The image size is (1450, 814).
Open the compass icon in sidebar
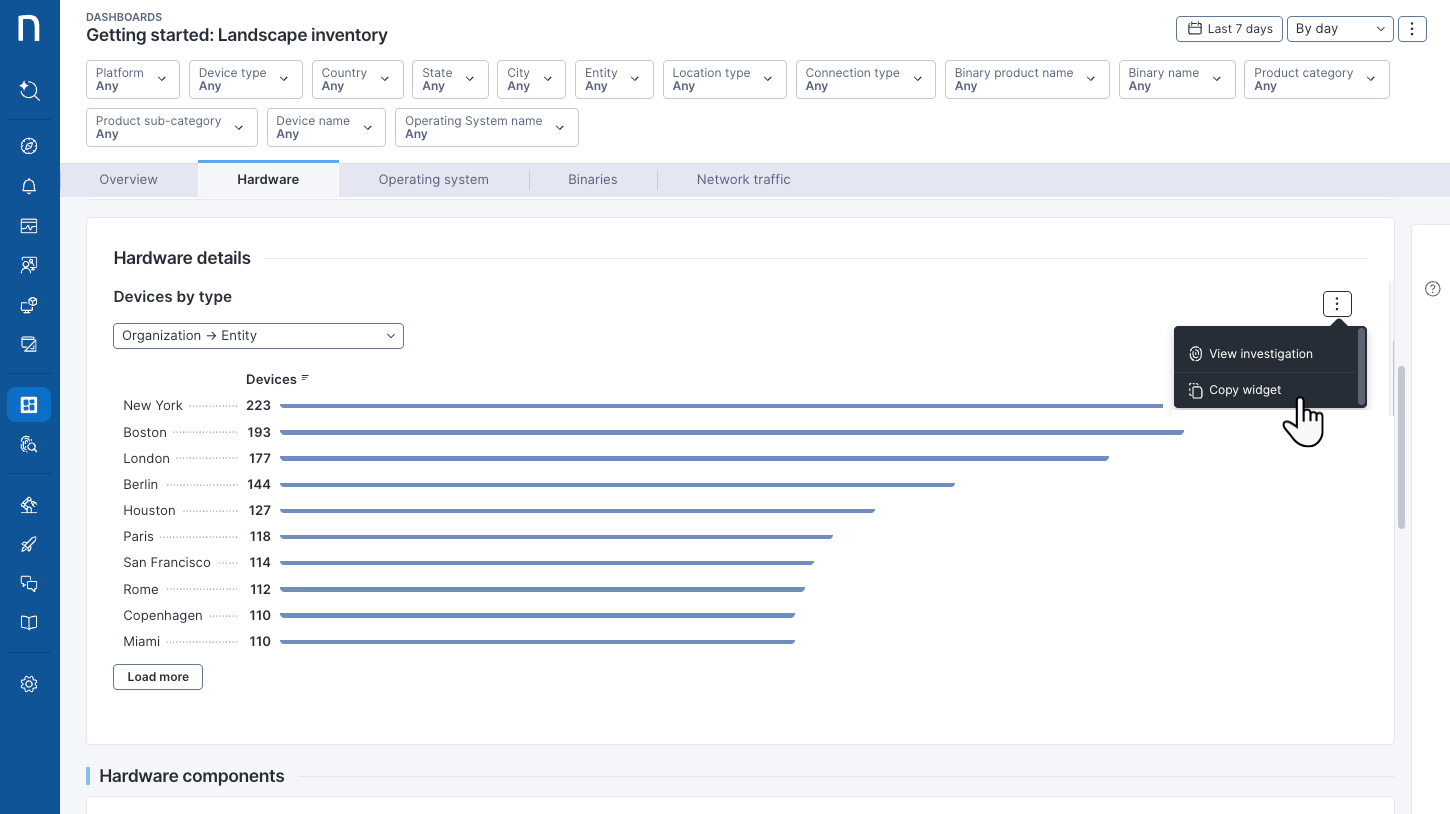click(29, 146)
